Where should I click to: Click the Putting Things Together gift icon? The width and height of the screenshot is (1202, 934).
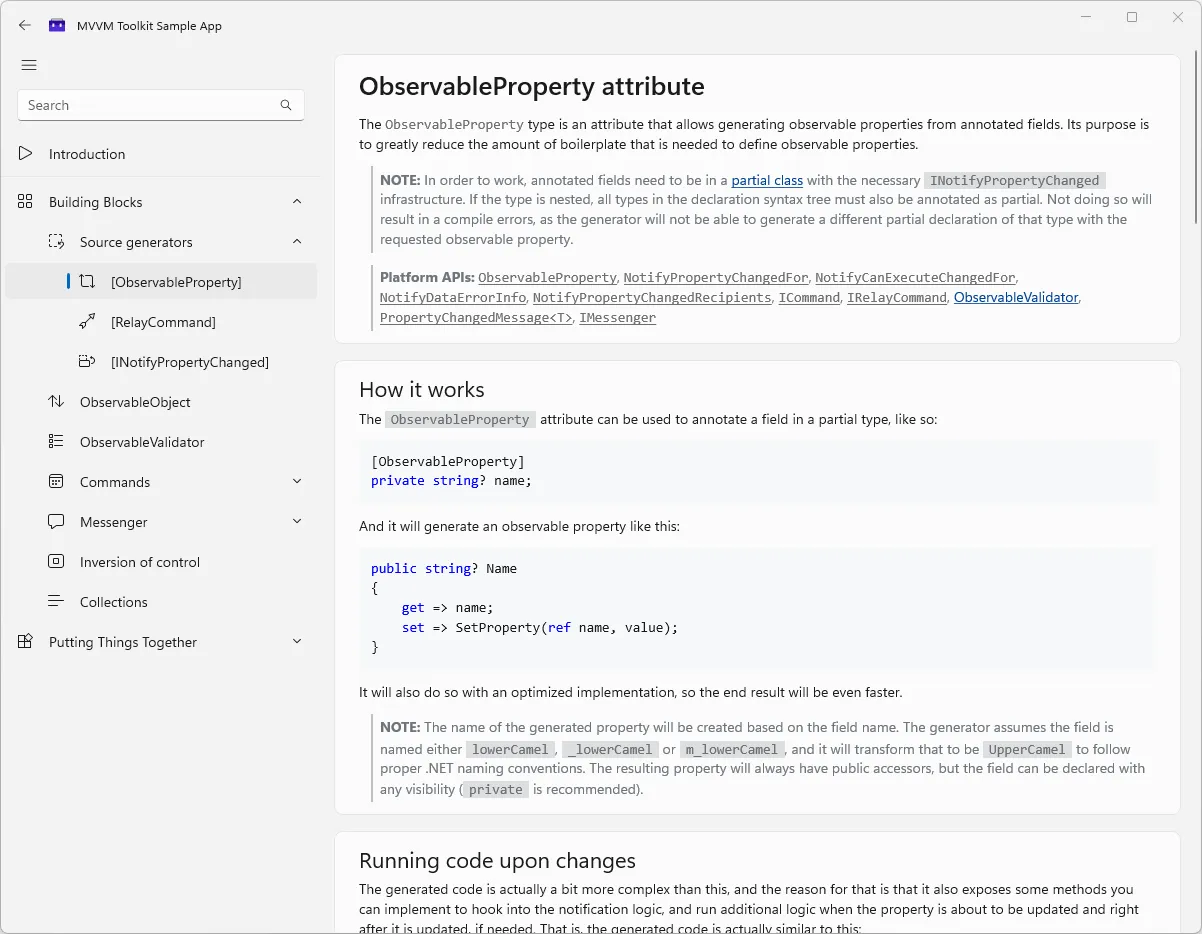25,642
